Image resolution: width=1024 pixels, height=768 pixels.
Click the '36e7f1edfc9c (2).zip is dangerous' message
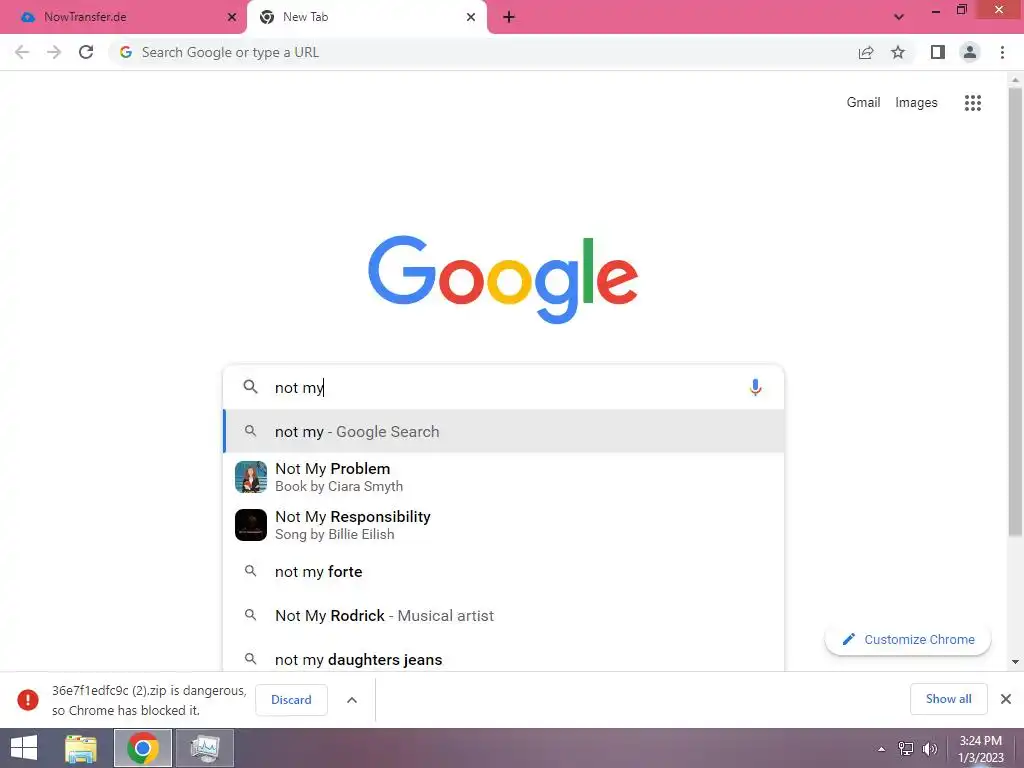tap(149, 700)
